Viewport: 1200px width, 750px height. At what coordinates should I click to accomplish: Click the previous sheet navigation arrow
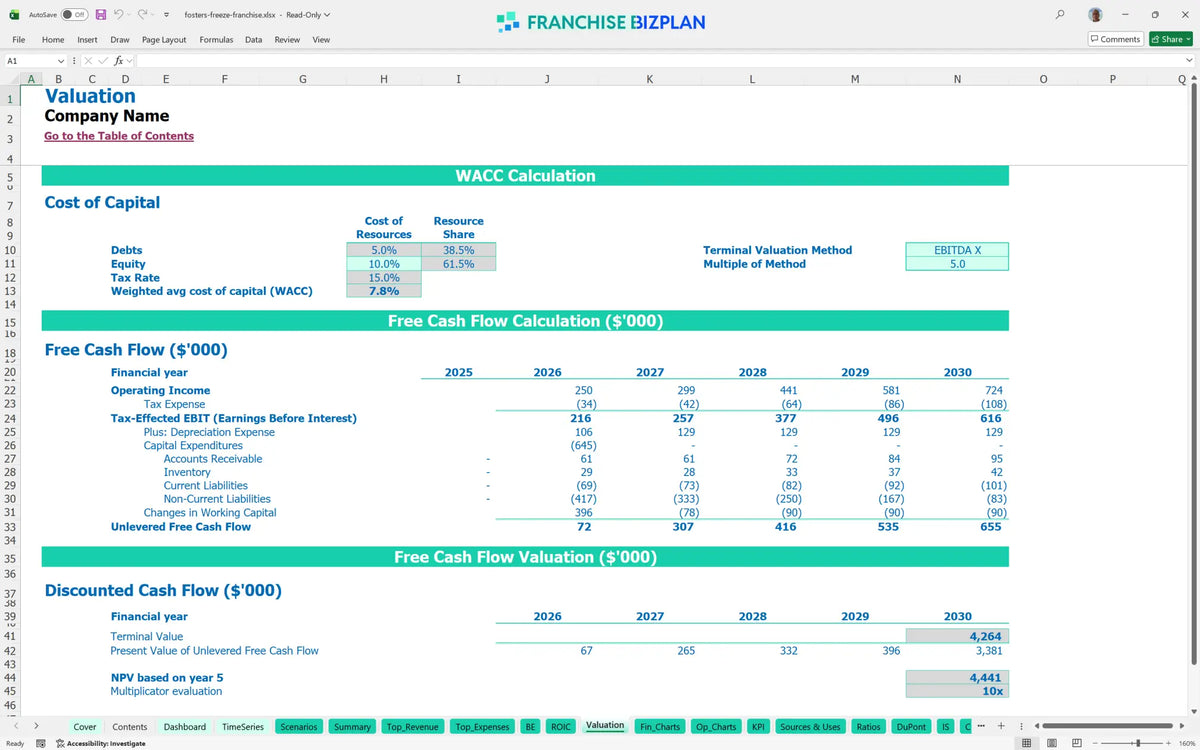(16, 726)
